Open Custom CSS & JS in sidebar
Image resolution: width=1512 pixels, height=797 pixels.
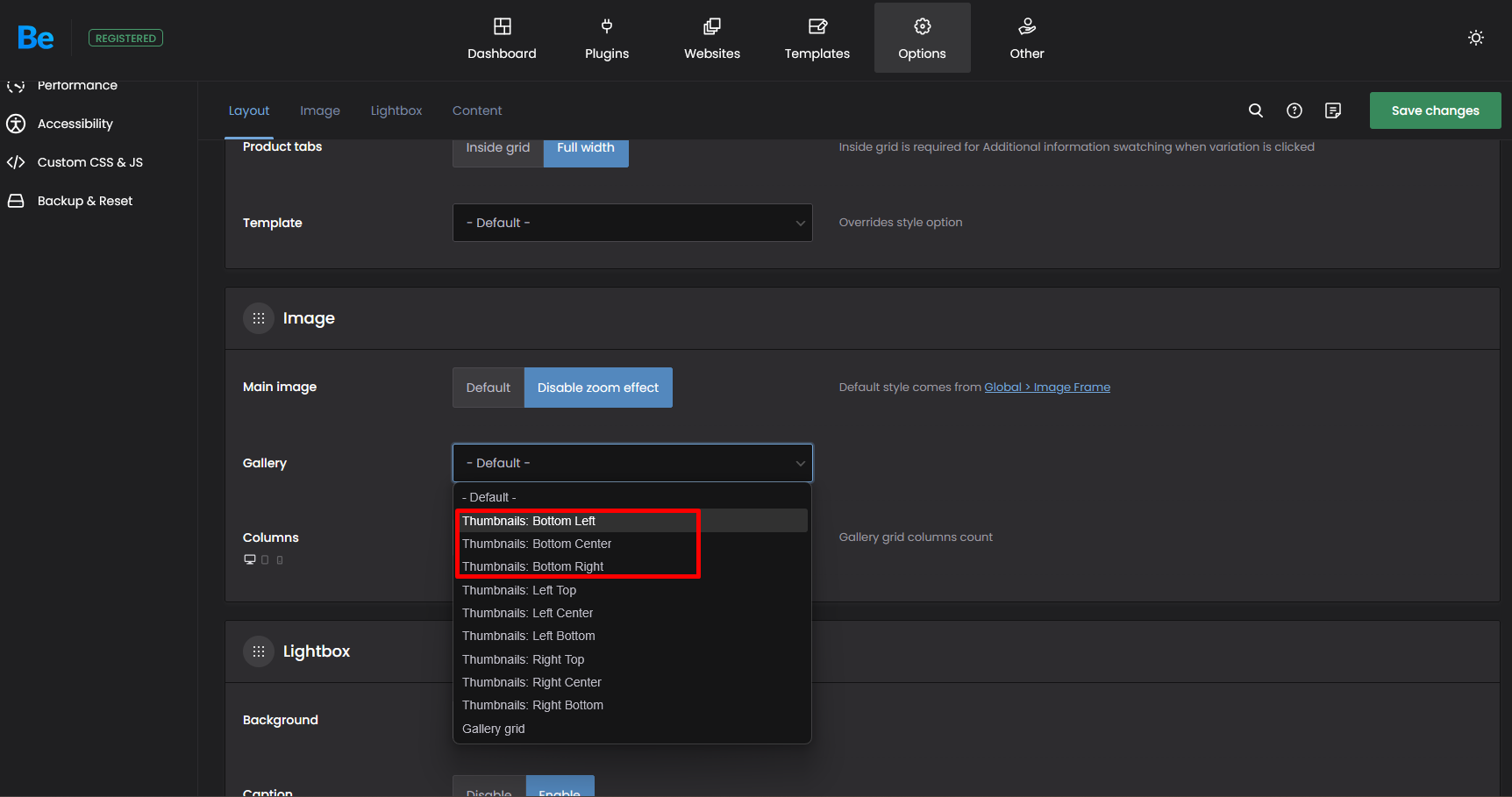[89, 162]
